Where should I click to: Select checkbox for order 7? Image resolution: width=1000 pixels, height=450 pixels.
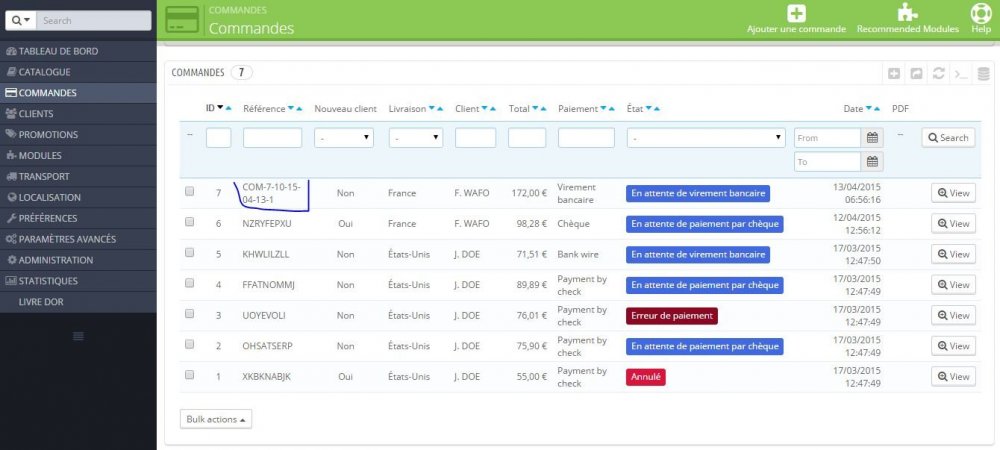(189, 191)
